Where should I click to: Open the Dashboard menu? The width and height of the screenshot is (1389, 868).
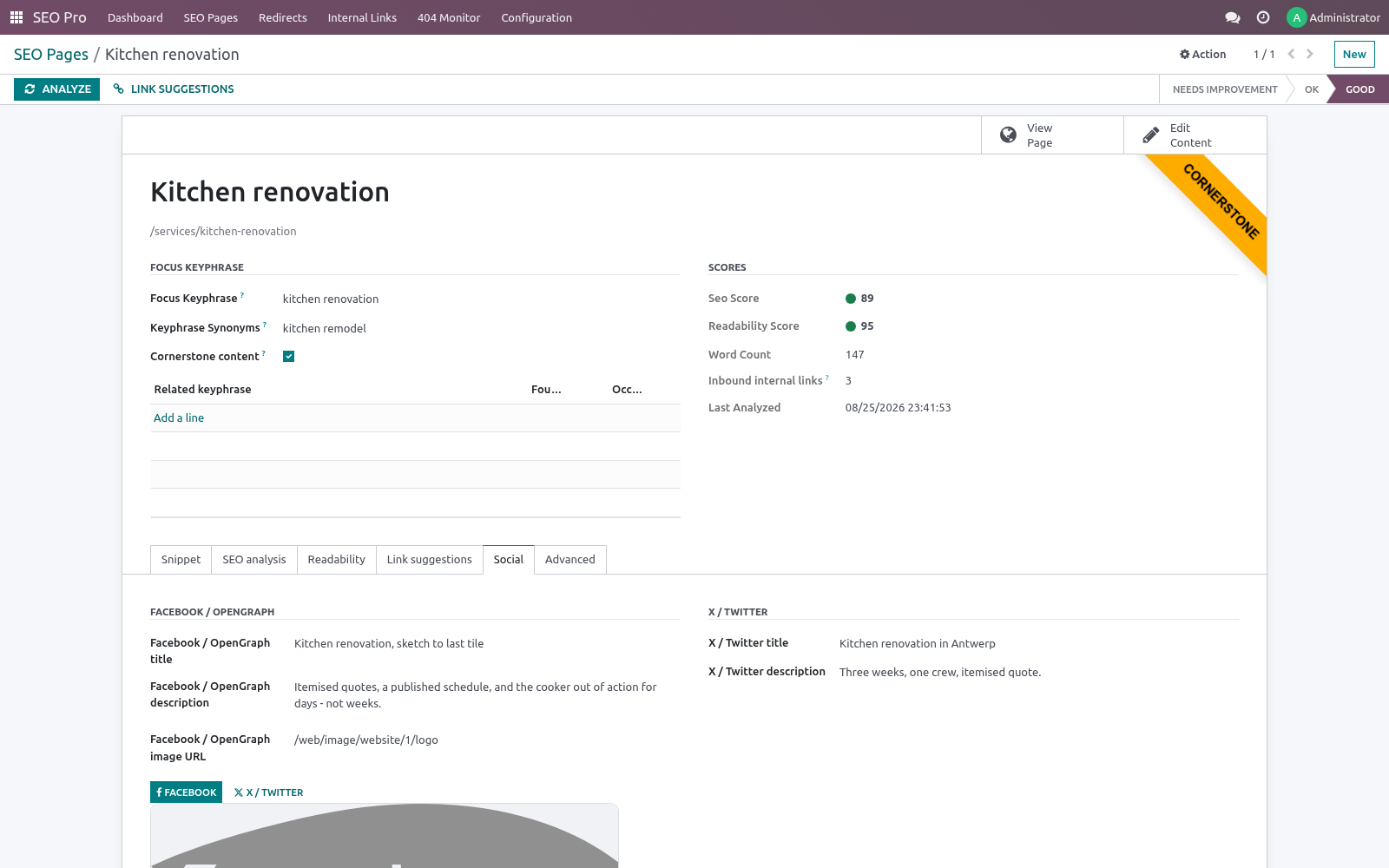[135, 17]
